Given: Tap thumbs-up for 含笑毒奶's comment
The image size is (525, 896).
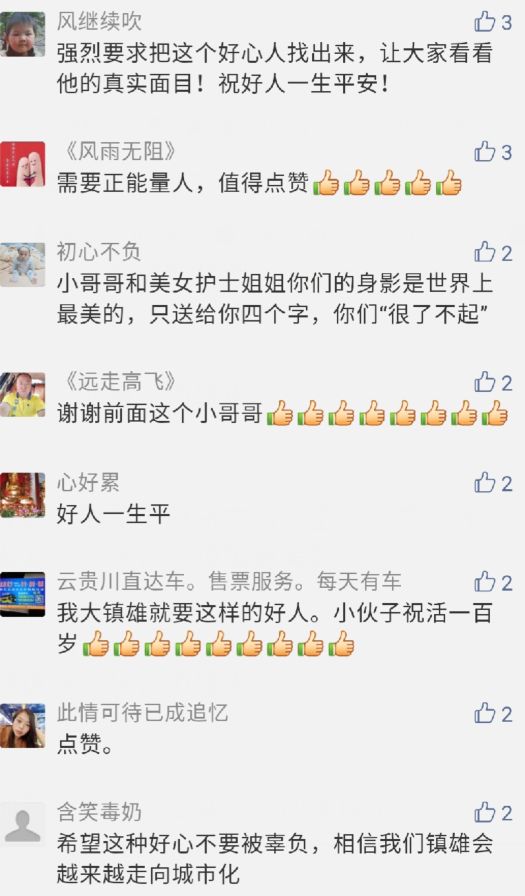Looking at the screenshot, I should [x=484, y=813].
